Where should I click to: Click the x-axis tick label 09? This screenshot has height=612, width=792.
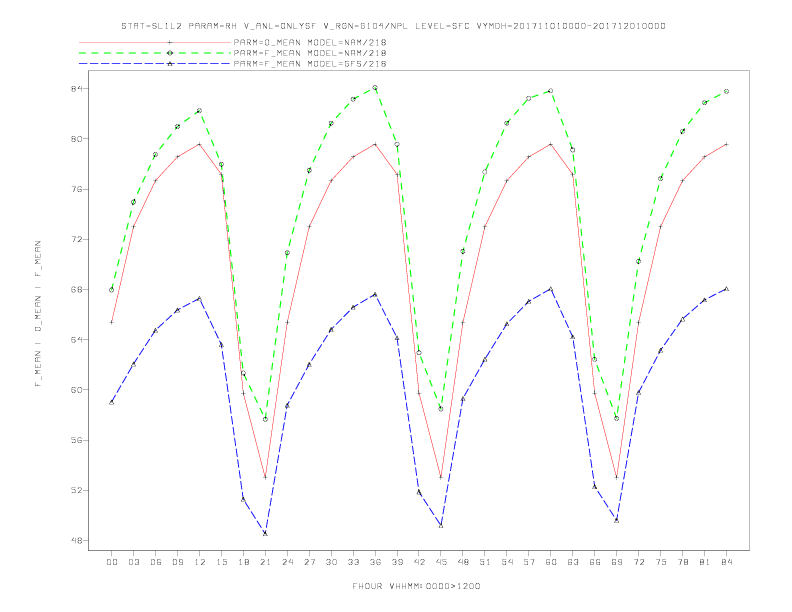(x=177, y=562)
